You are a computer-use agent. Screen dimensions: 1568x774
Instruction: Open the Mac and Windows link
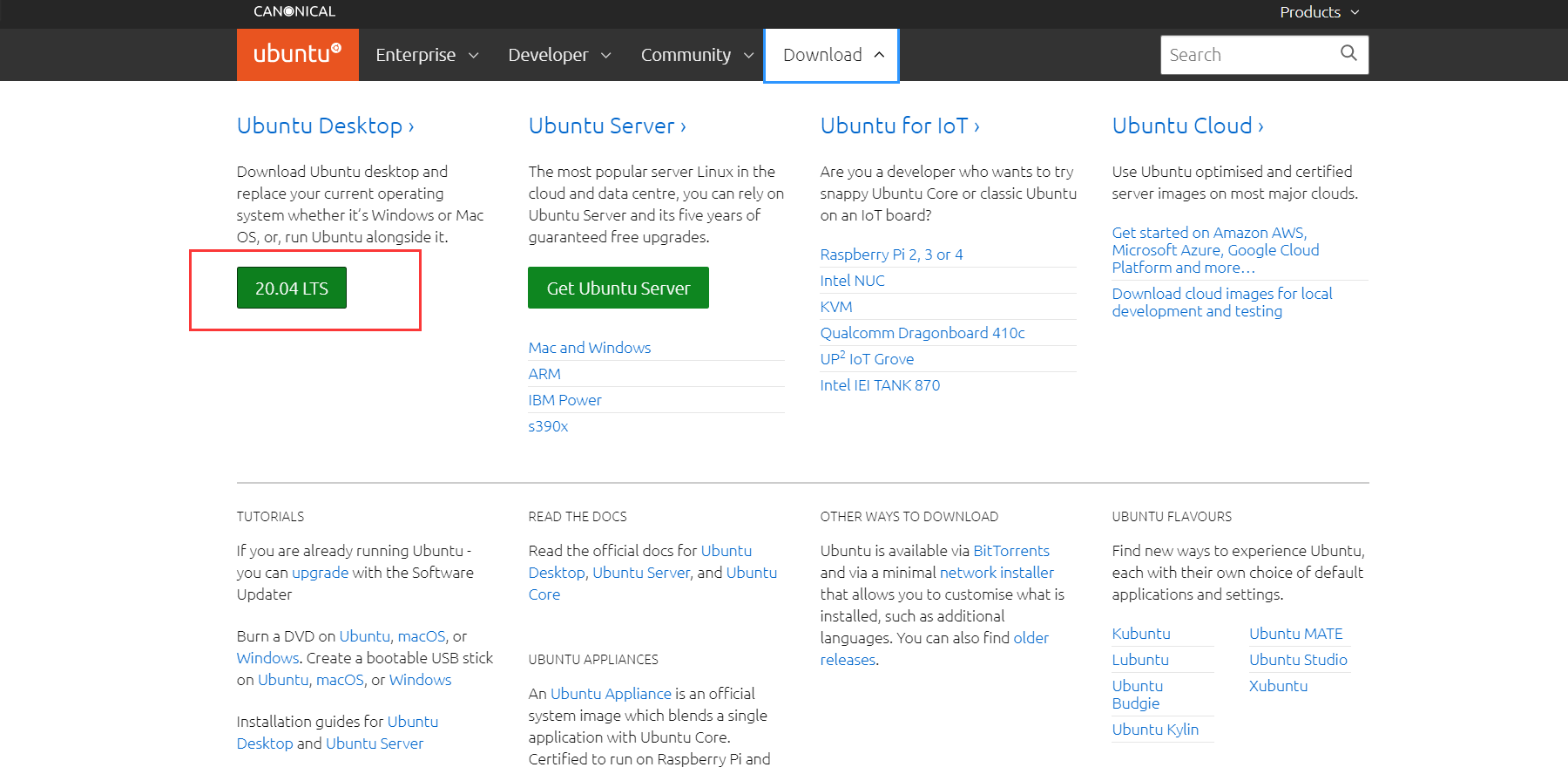coord(590,348)
